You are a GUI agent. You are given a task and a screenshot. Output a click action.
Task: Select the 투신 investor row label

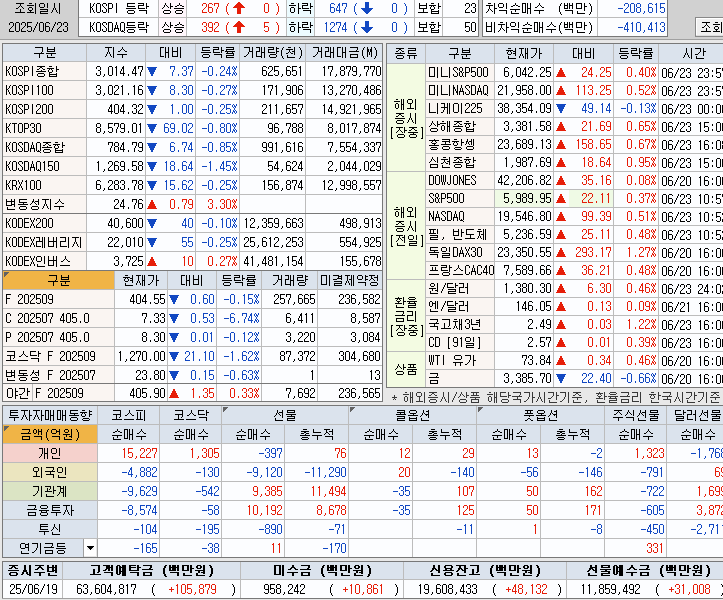tap(50, 529)
